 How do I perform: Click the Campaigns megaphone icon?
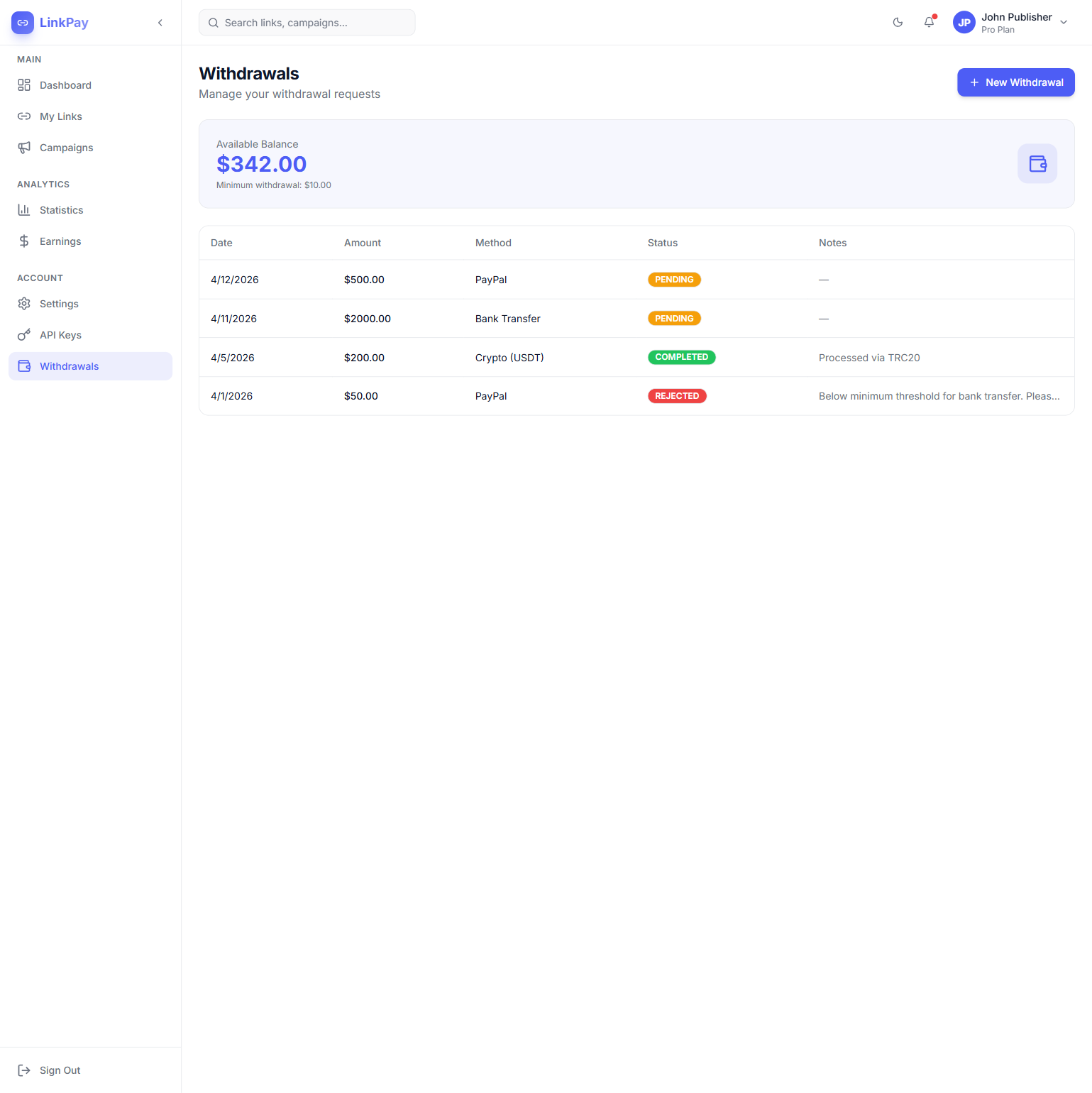(24, 148)
